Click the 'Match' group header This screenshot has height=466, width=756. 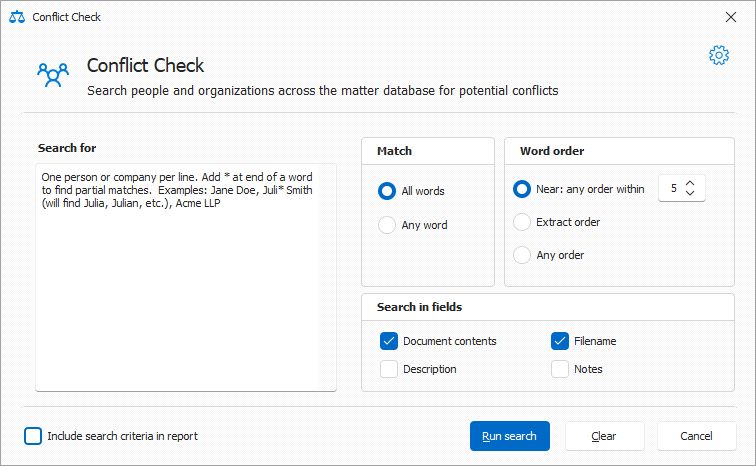394,151
